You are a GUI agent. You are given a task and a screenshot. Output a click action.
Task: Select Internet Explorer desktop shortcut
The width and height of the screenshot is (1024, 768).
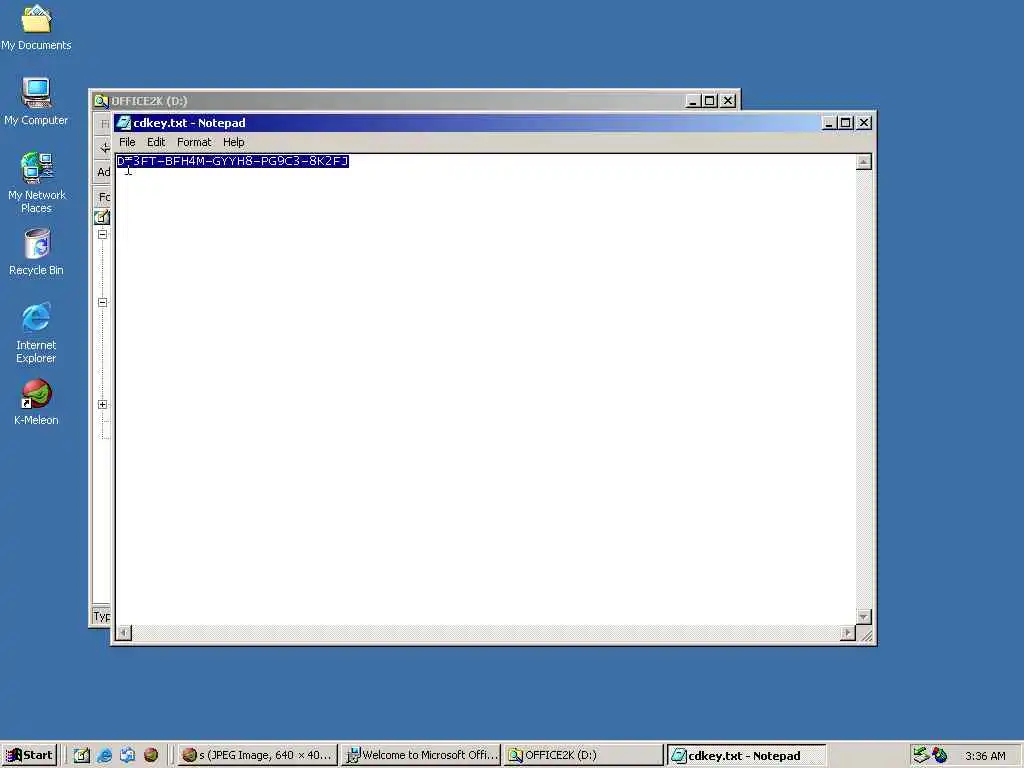(36, 332)
